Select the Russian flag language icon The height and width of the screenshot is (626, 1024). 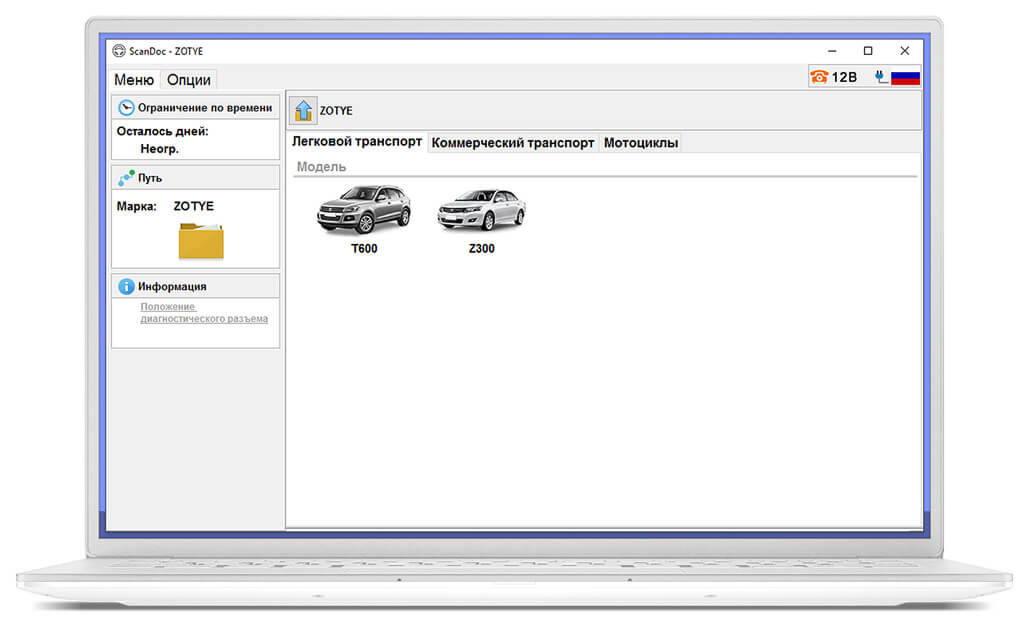coord(906,78)
